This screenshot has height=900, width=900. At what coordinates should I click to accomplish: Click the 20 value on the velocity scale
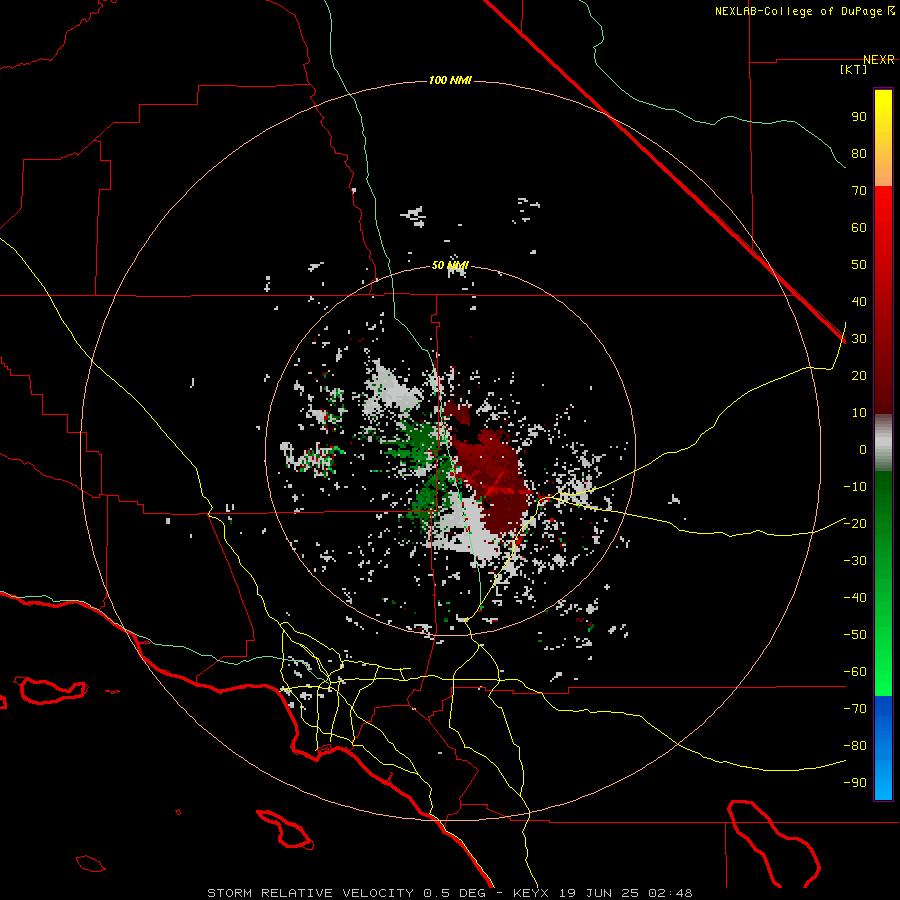pos(859,375)
